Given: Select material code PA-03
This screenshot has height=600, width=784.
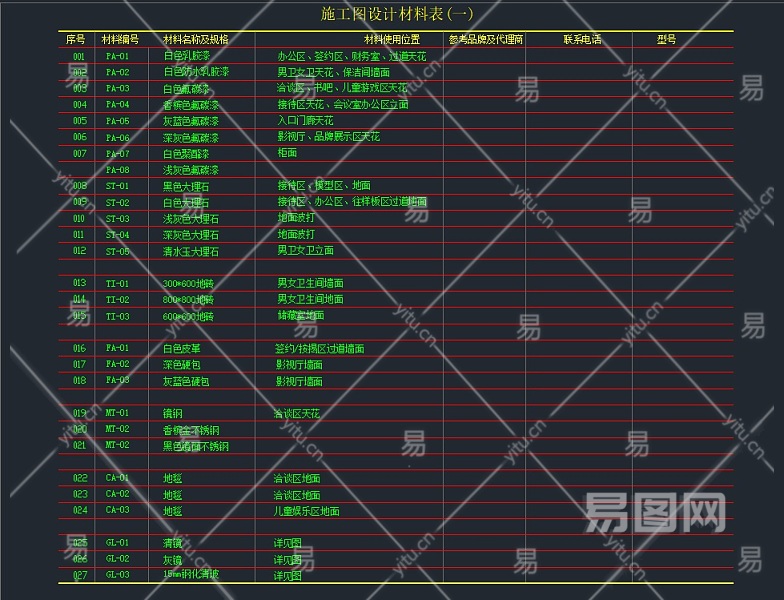Looking at the screenshot, I should 118,88.
